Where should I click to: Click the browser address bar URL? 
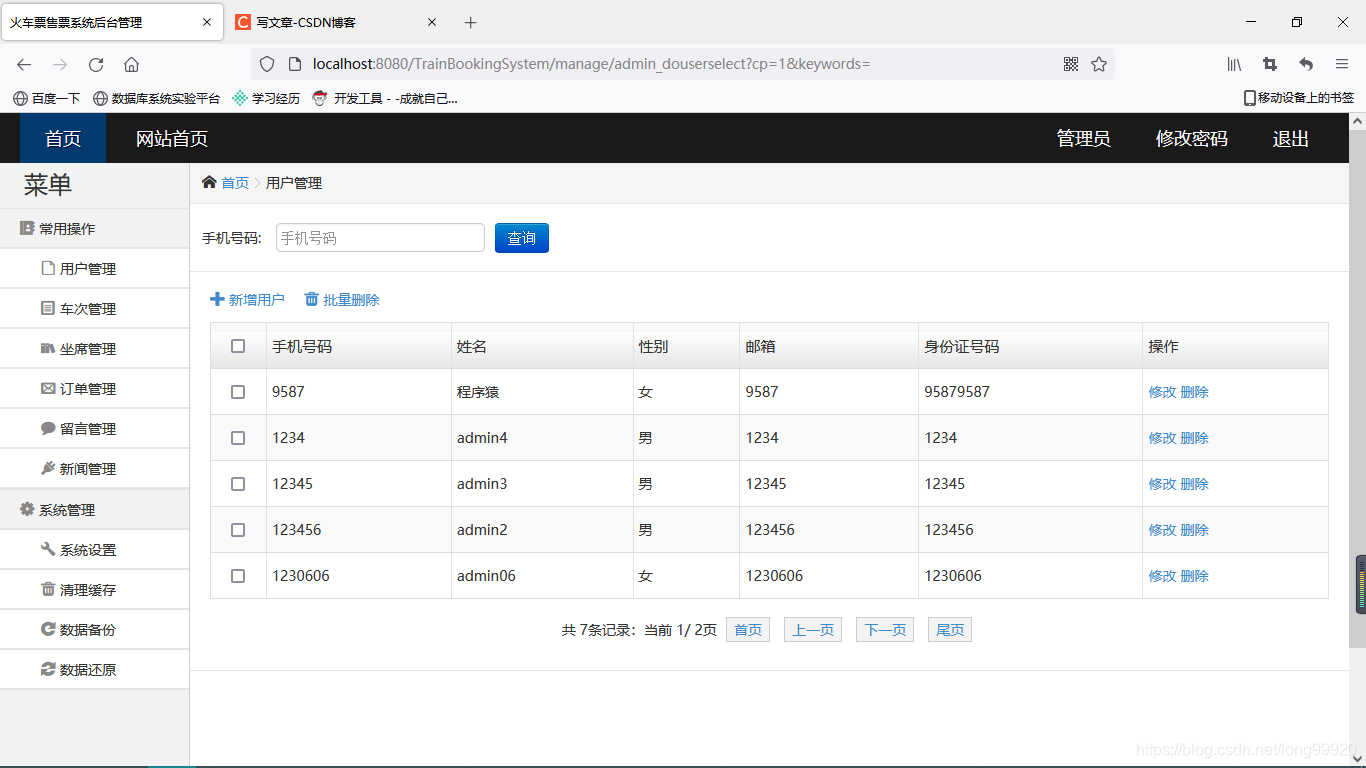point(591,64)
